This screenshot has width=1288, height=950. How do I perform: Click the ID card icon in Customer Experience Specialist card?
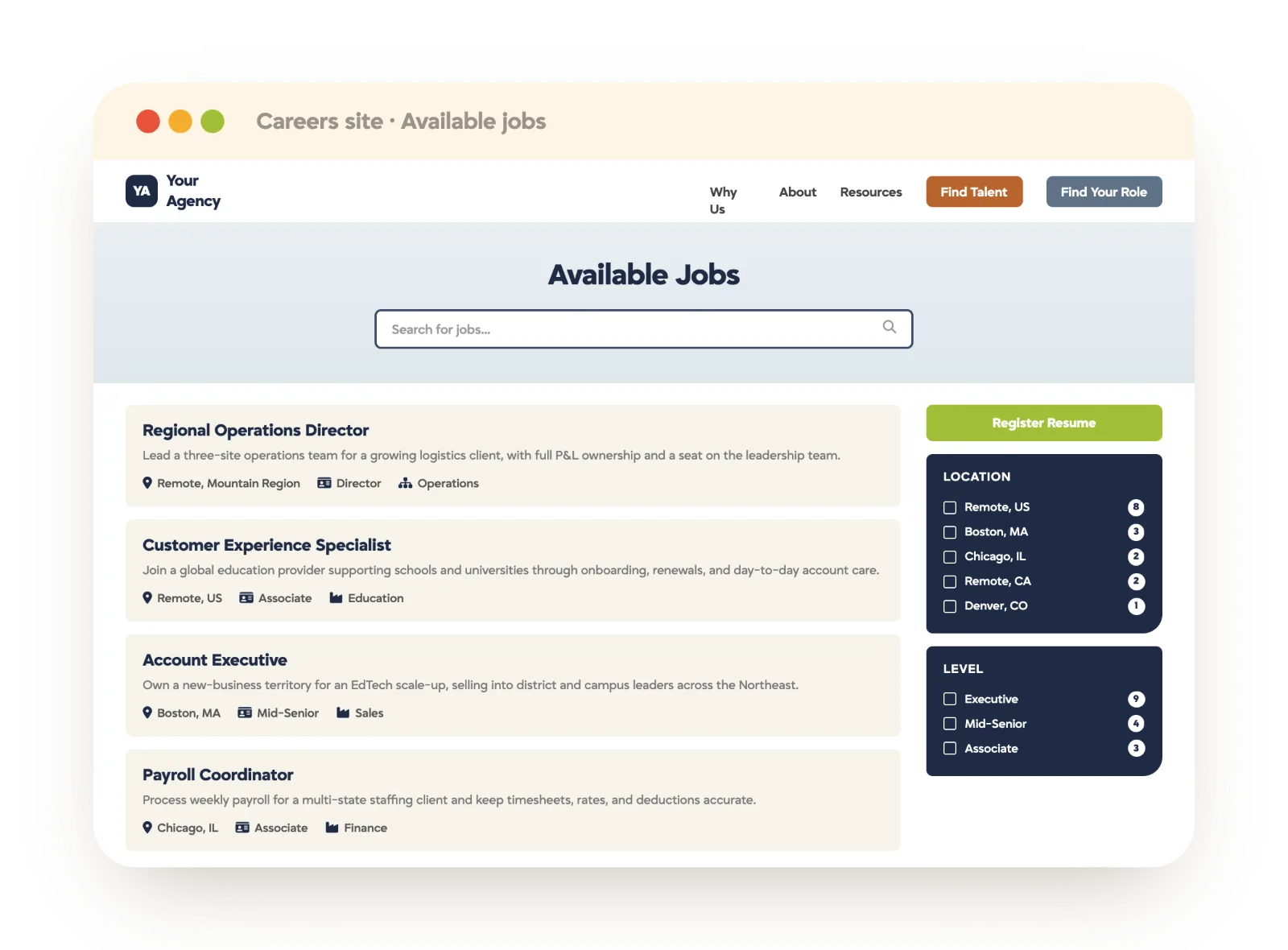pyautogui.click(x=246, y=597)
